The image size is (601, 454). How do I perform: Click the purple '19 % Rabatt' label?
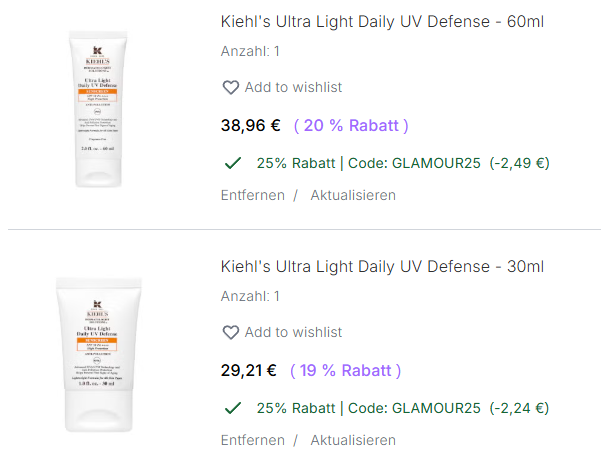click(x=346, y=371)
